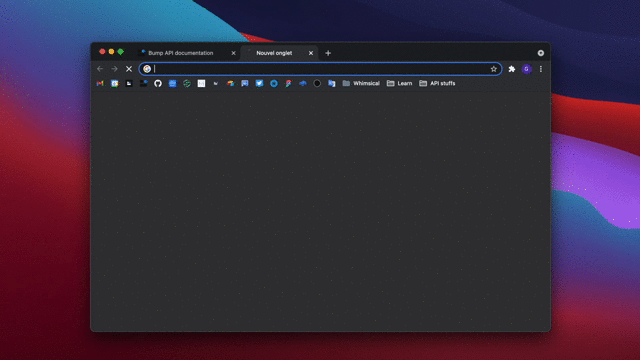Open a new tab with plus button
Image resolution: width=640 pixels, height=360 pixels.
tap(328, 53)
